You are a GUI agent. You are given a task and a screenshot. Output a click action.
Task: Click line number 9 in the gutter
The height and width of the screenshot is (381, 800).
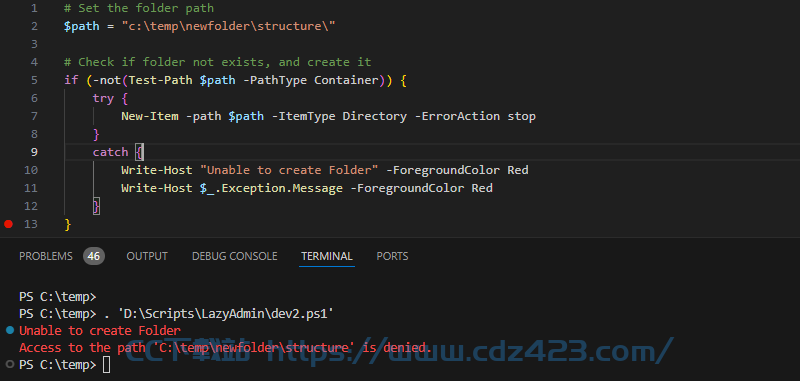(34, 152)
